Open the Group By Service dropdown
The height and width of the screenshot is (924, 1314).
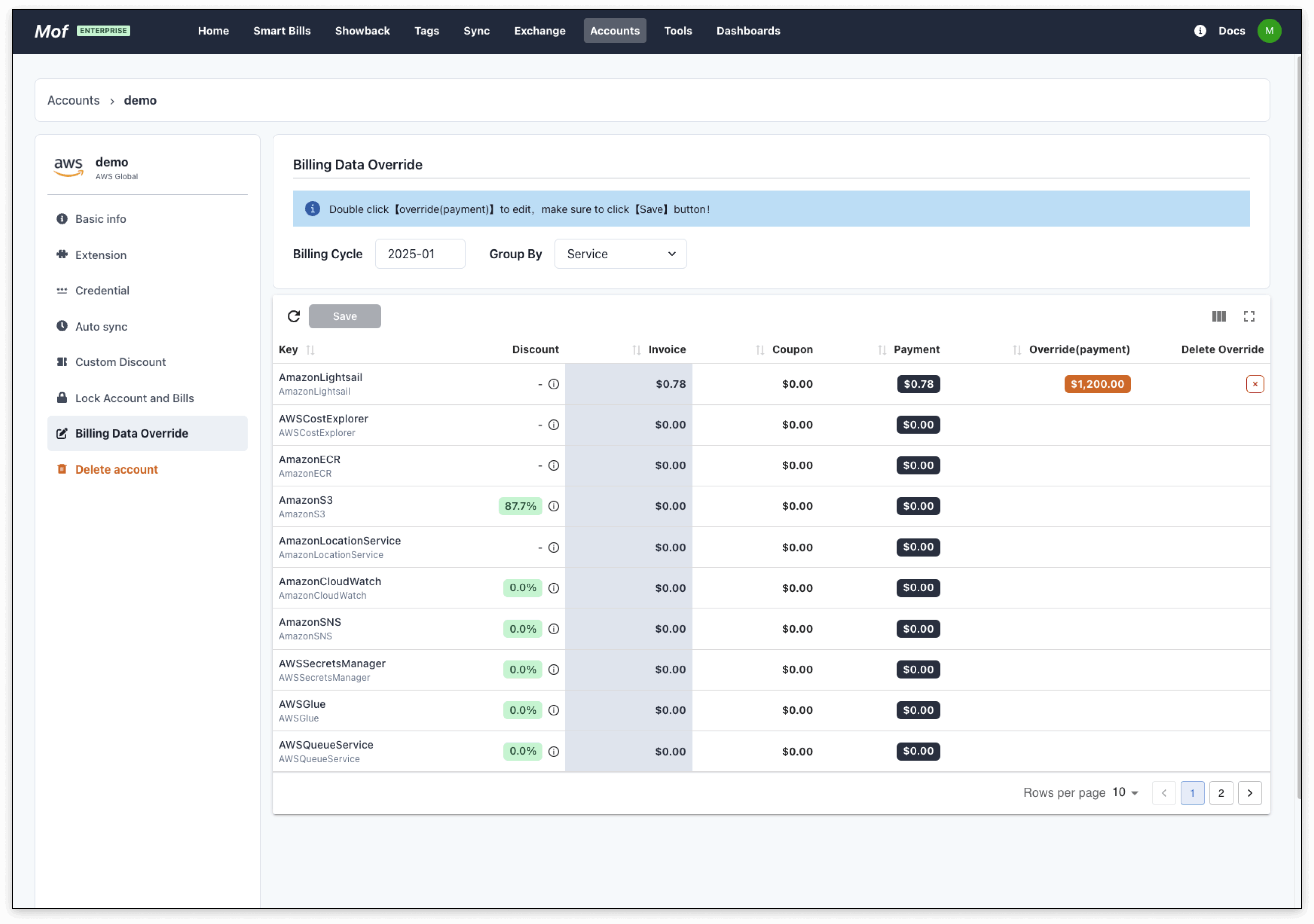pyautogui.click(x=620, y=253)
